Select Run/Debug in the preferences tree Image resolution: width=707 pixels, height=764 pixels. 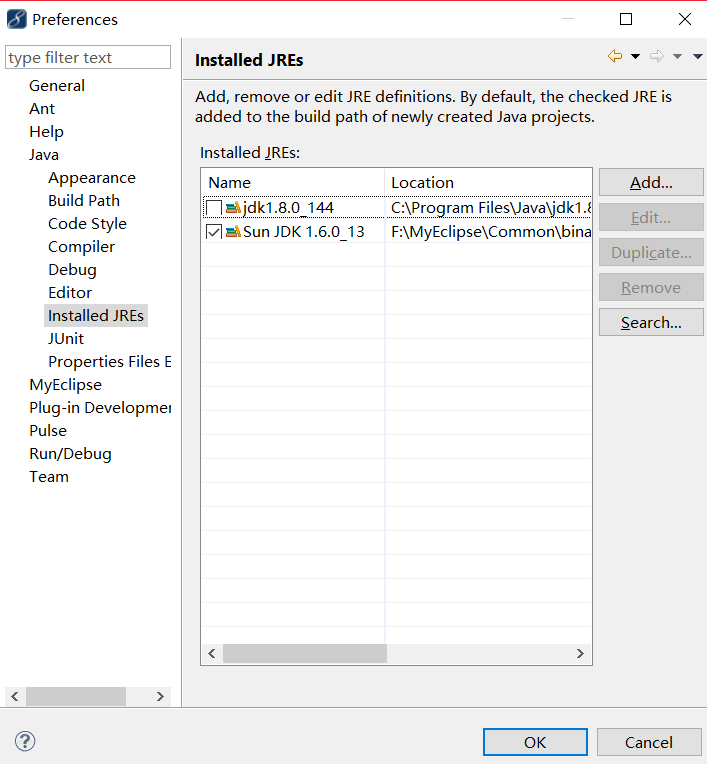(x=70, y=454)
